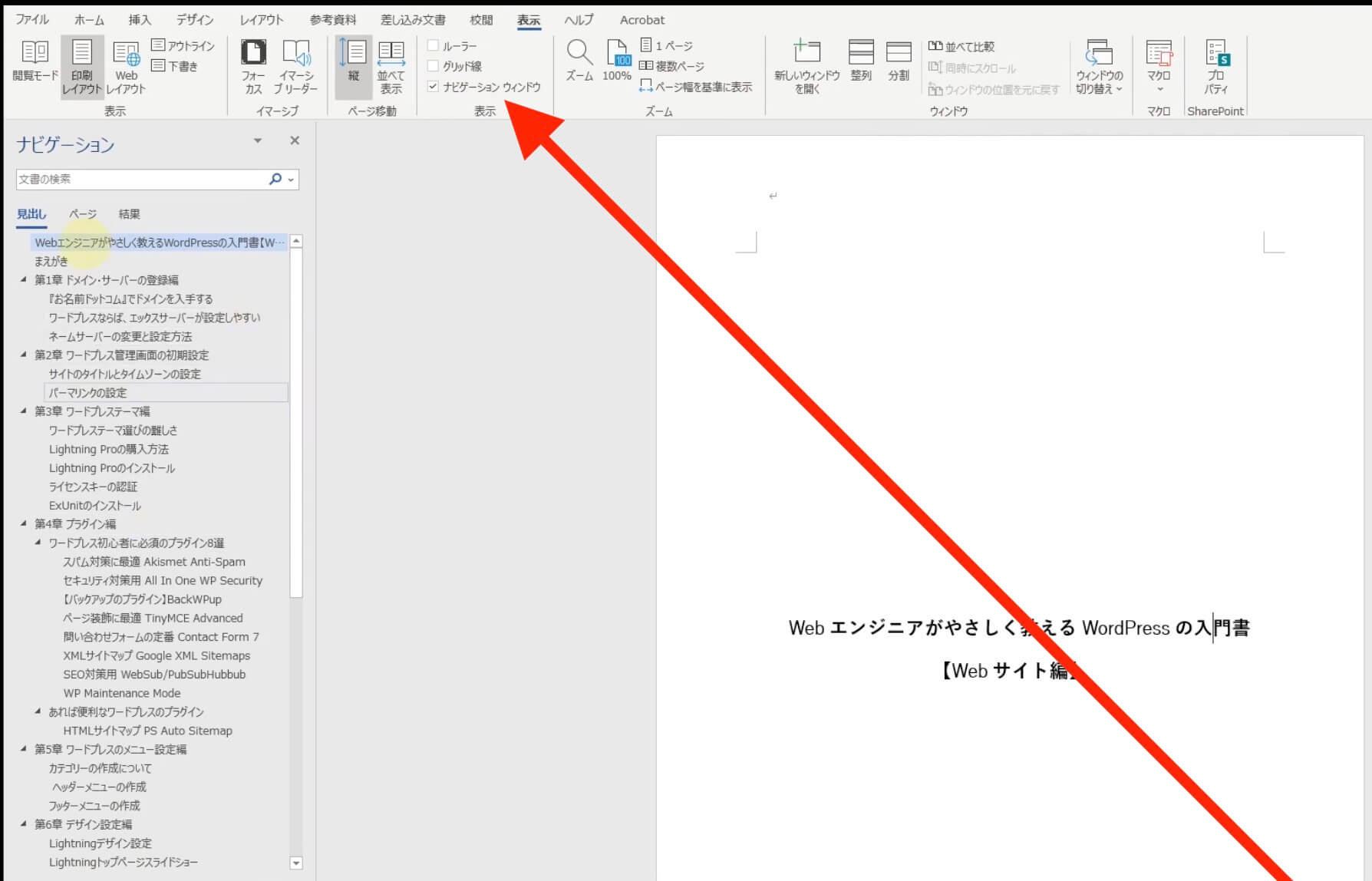Switch to 閲覧モード (Read Mode) view
This screenshot has width=1372, height=881.
coord(35,61)
